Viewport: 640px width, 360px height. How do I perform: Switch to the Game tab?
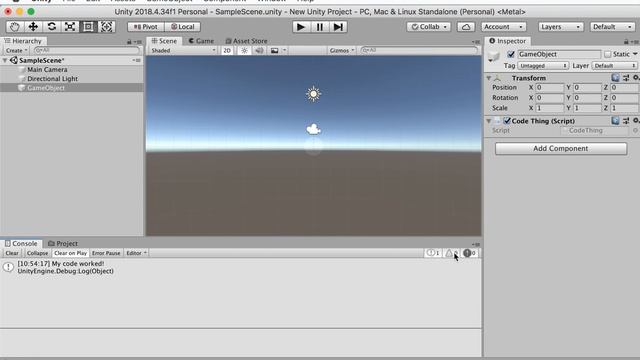[x=201, y=41]
